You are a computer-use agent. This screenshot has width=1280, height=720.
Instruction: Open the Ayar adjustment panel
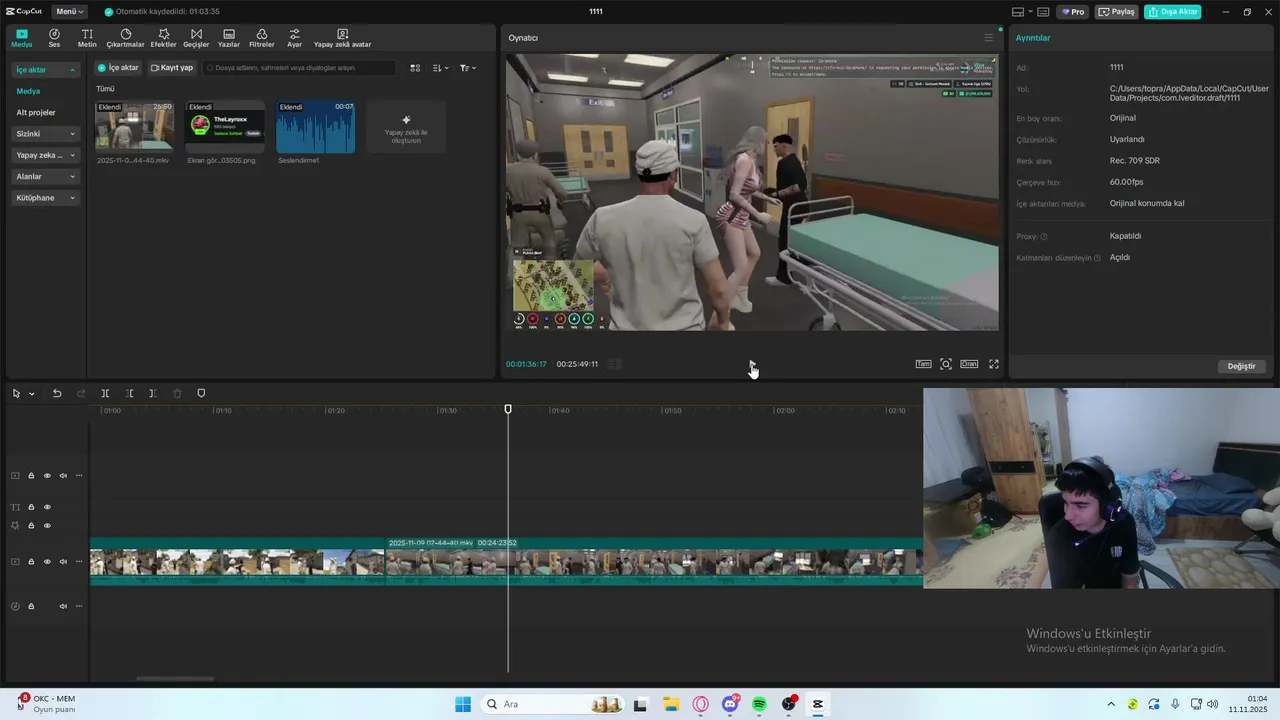coord(294,38)
